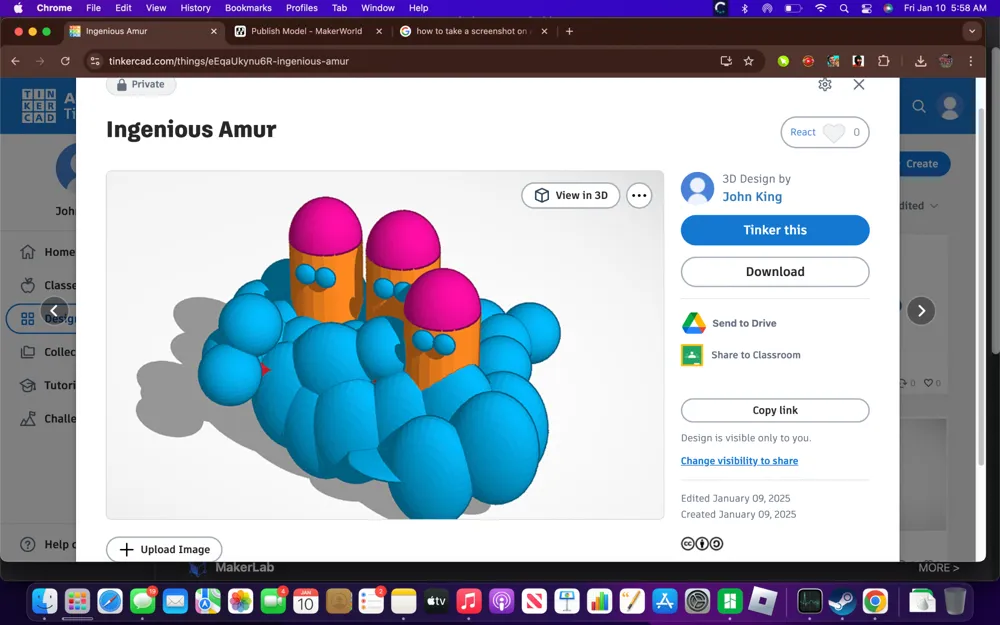The image size is (1000, 625).
Task: Go to next design arrow
Action: pos(921,311)
